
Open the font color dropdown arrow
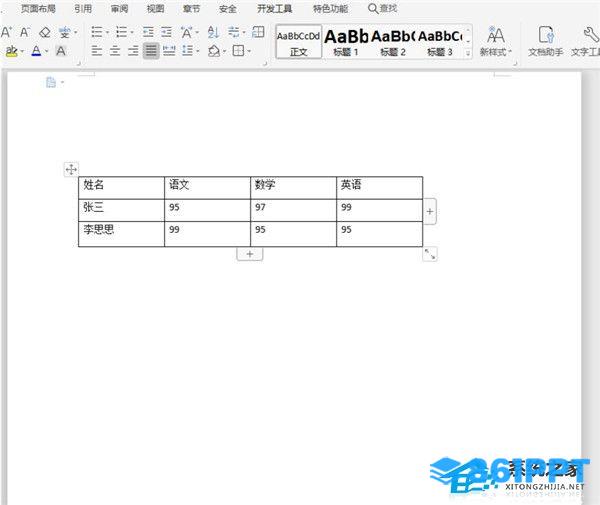pos(47,51)
